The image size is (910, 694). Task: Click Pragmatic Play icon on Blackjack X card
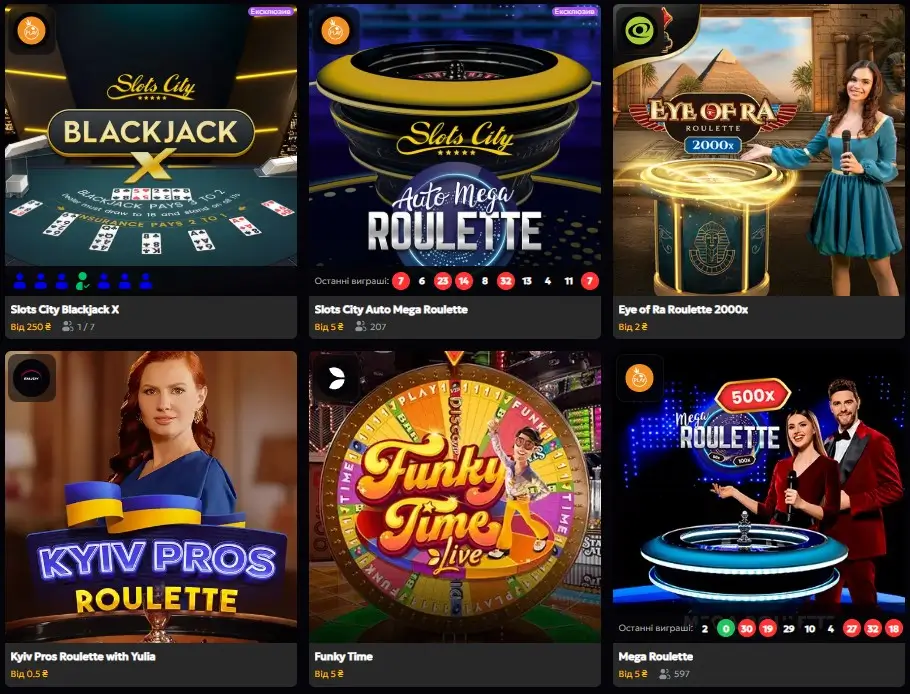31,30
